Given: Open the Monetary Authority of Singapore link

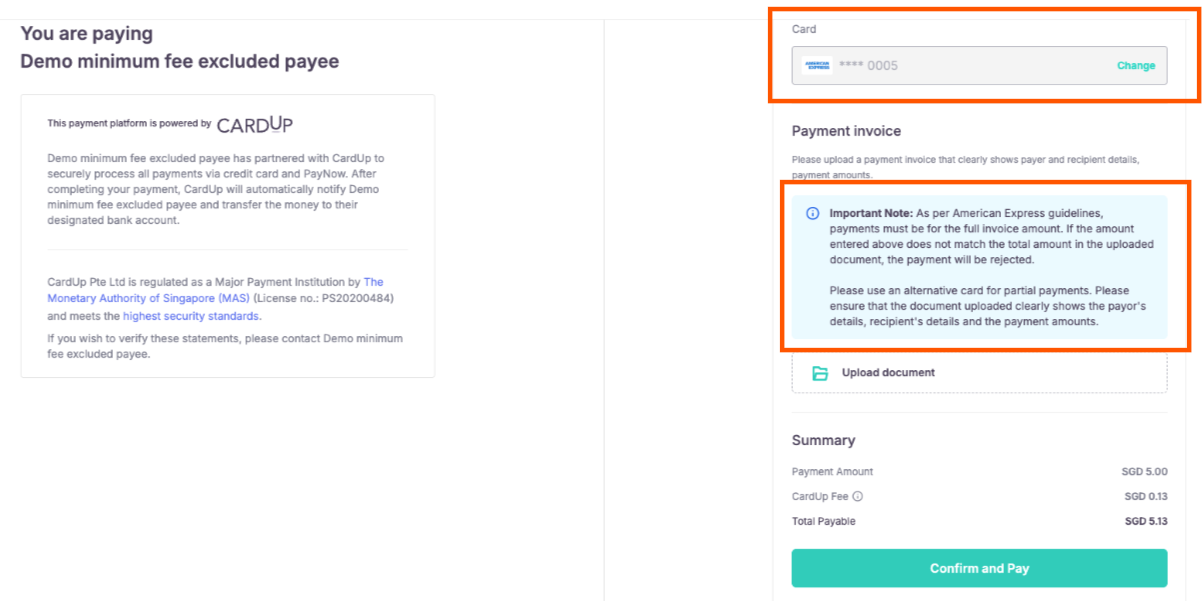Looking at the screenshot, I should (215, 290).
